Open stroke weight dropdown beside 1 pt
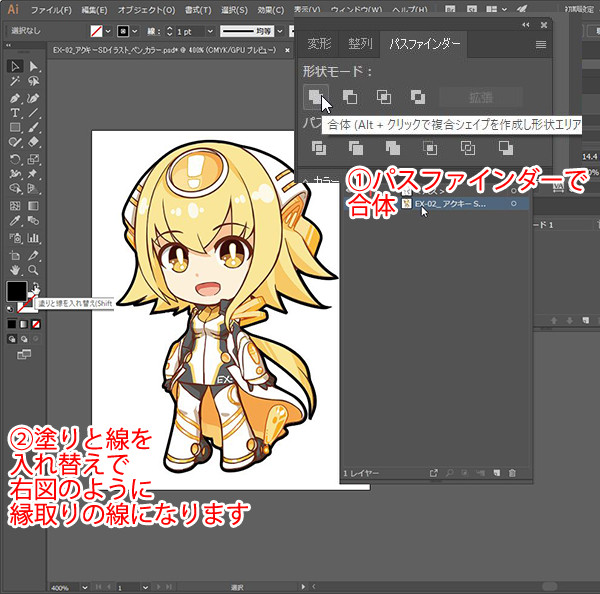Image resolution: width=600 pixels, height=594 pixels. tap(210, 31)
